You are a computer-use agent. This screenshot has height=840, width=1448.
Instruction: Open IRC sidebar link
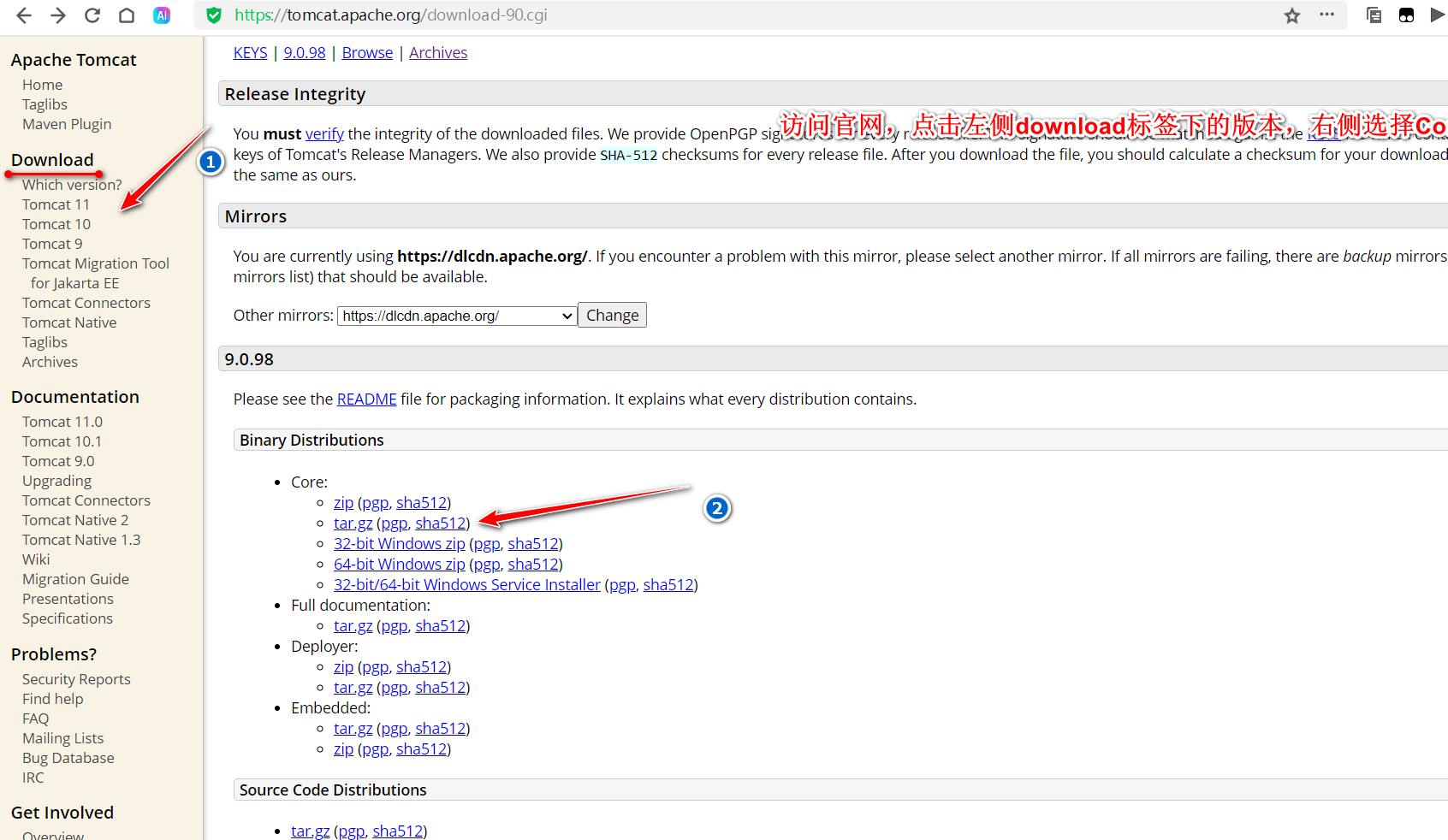[x=33, y=778]
